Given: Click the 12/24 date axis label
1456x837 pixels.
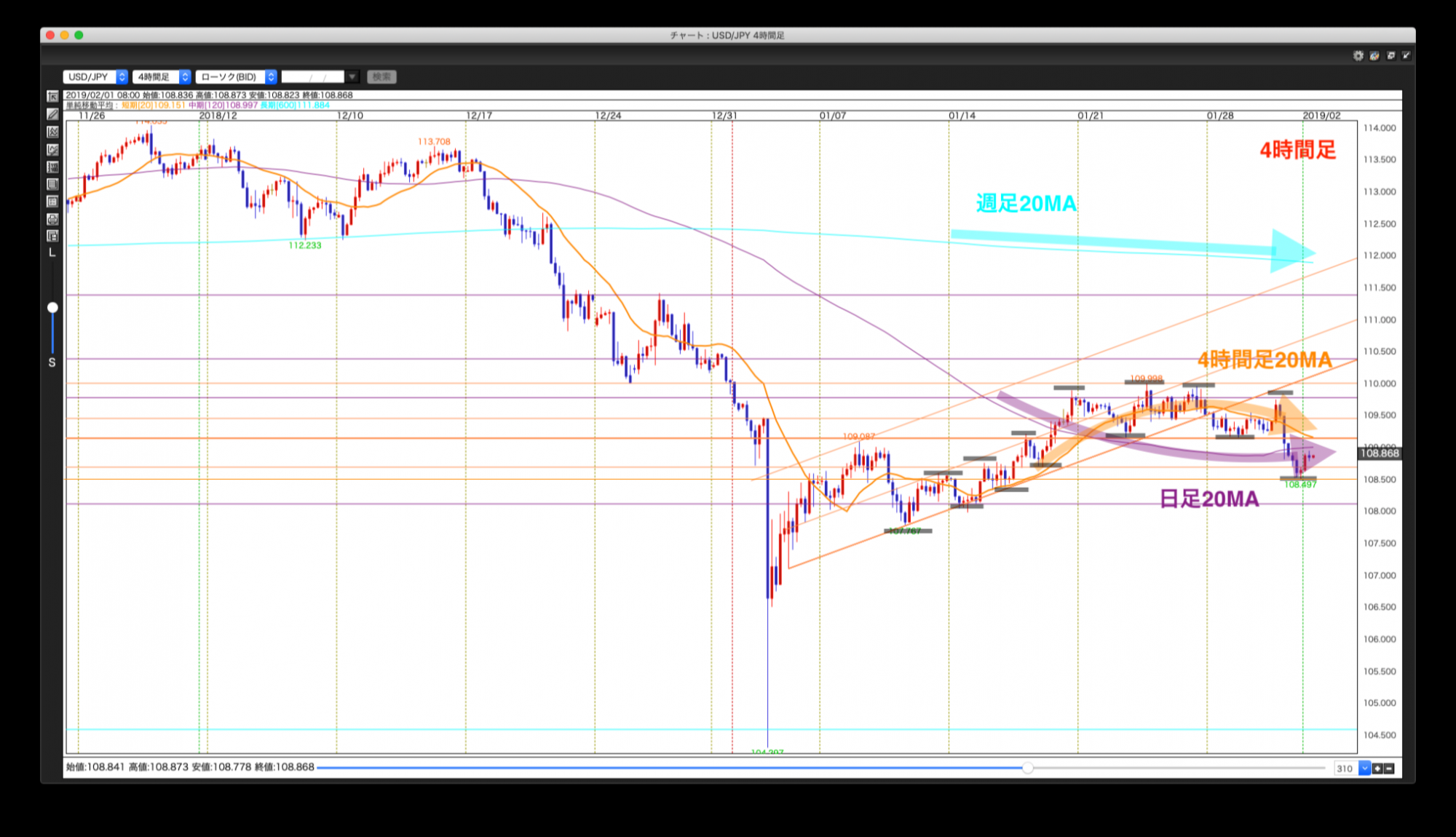Looking at the screenshot, I should 609,116.
